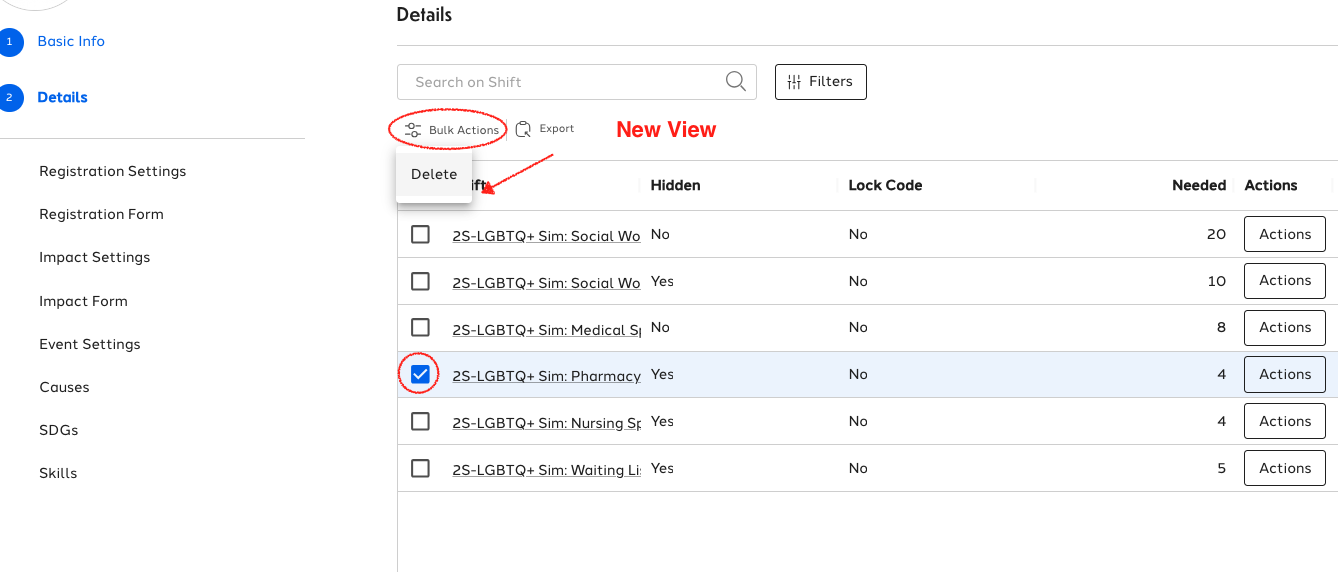This screenshot has height=572, width=1338.
Task: Open the Nursing shift link
Action: click(547, 423)
